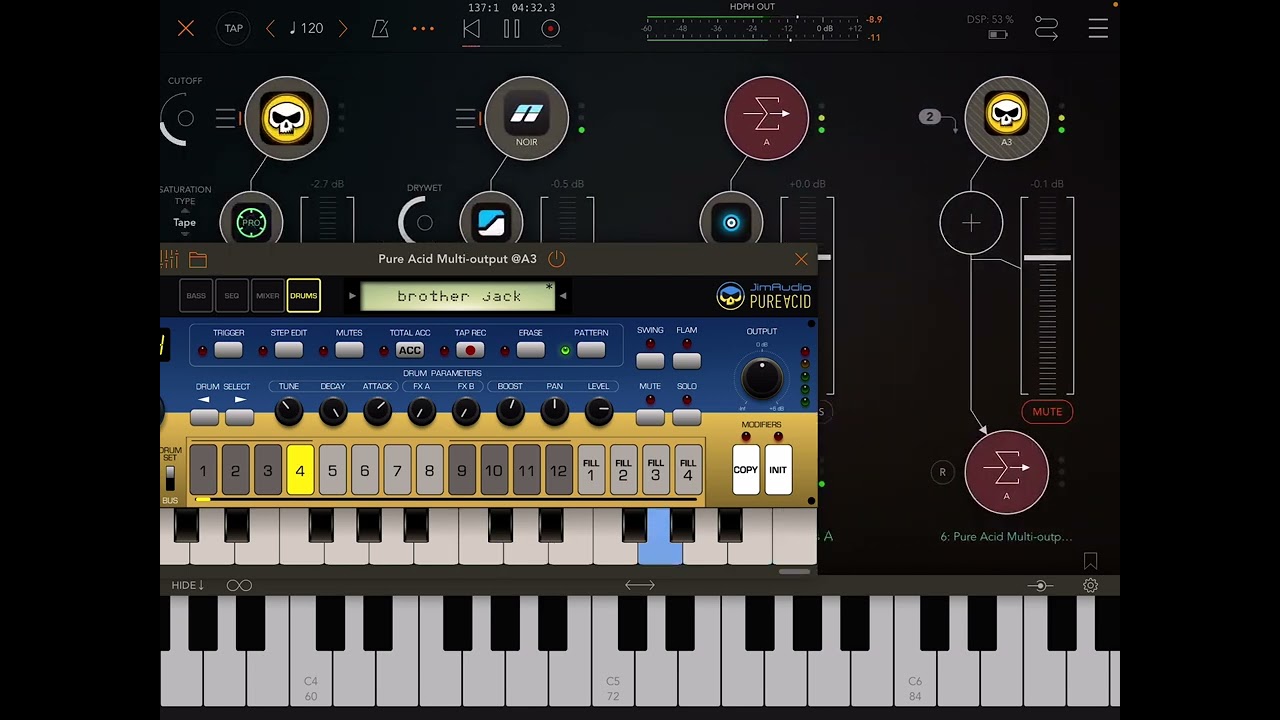Select the bottom bus A output node
The height and width of the screenshot is (720, 1280).
pos(1006,472)
